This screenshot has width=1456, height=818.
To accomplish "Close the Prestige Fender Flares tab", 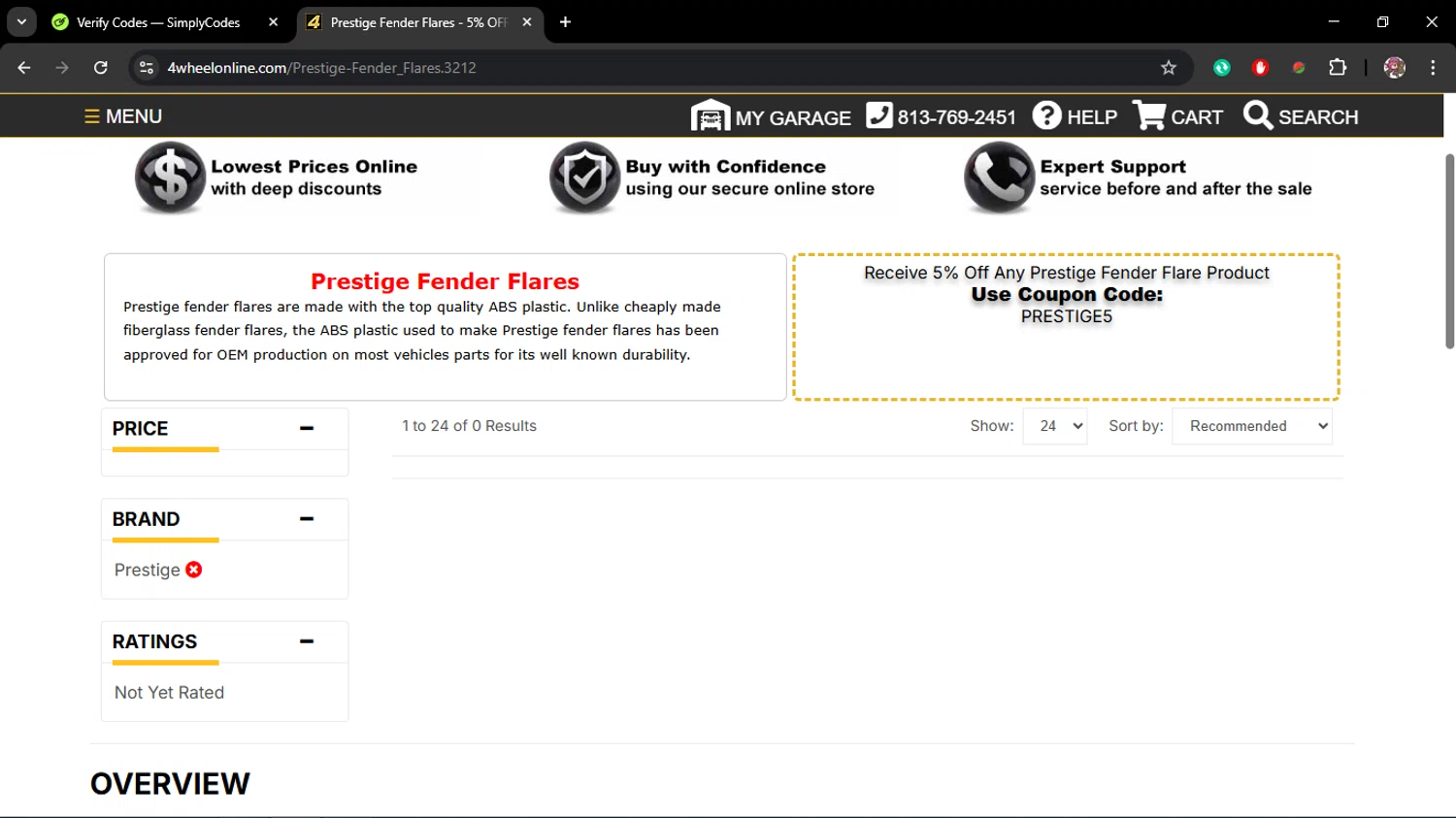I will 527,22.
